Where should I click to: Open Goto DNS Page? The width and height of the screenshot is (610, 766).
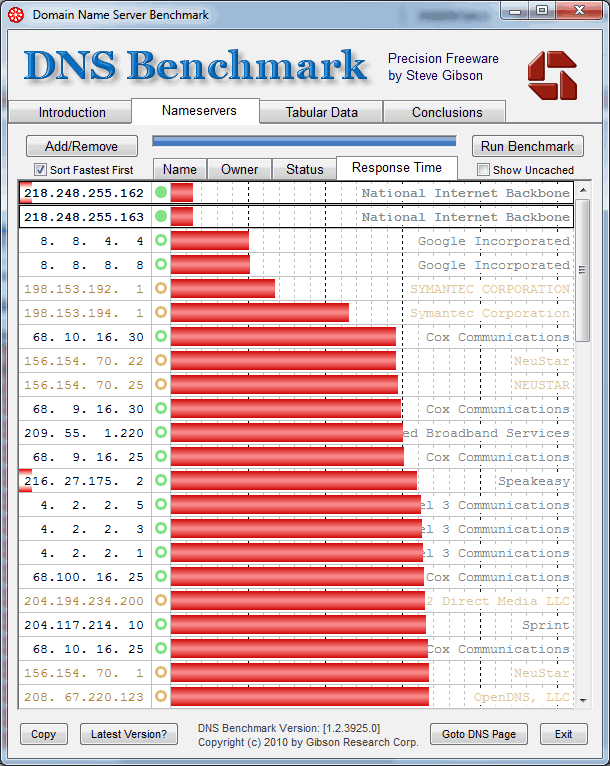[479, 734]
